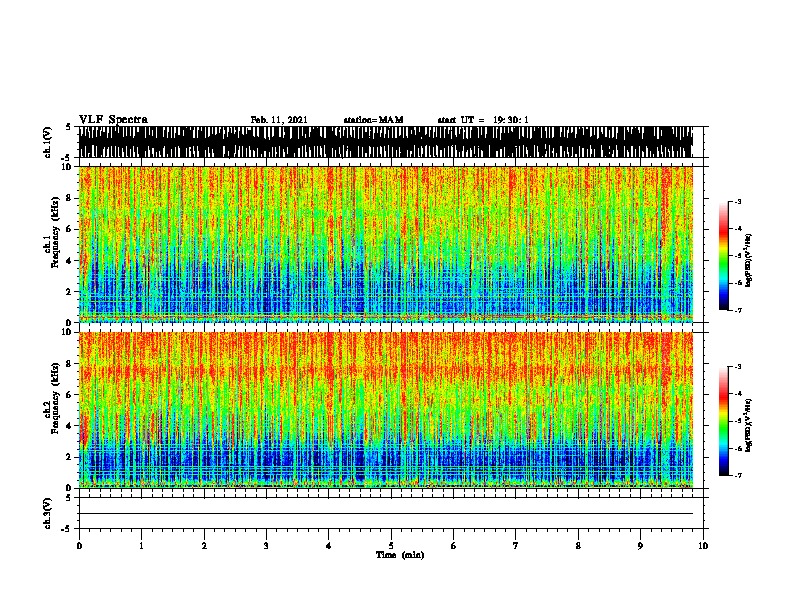Click the "2" tick on the time axis
Image resolution: width=792 pixels, height=612 pixels.
204,546
